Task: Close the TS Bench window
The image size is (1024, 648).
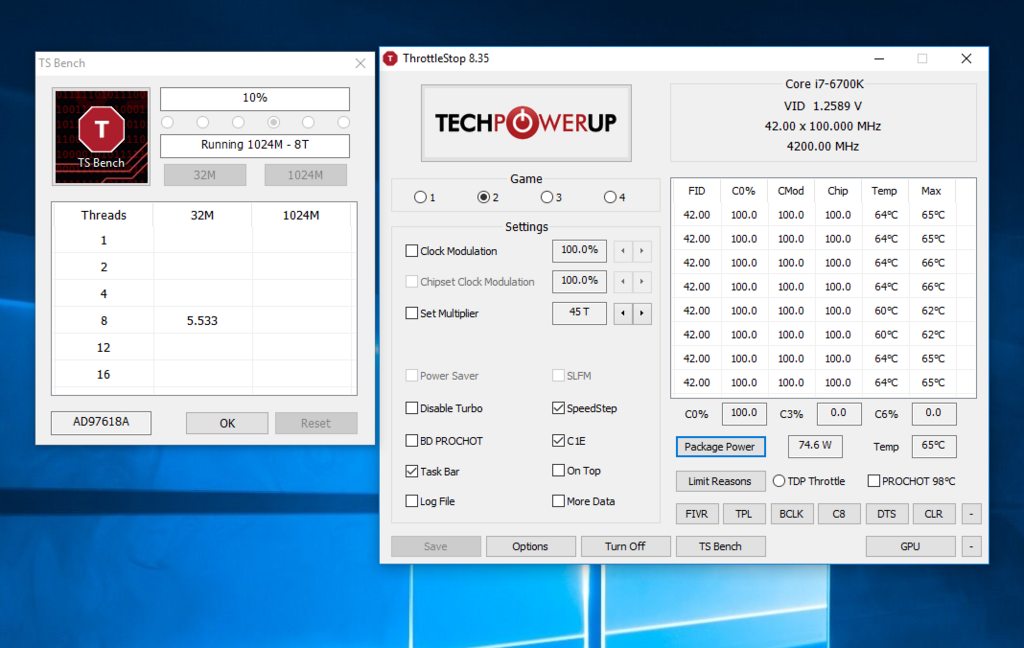Action: pyautogui.click(x=360, y=63)
